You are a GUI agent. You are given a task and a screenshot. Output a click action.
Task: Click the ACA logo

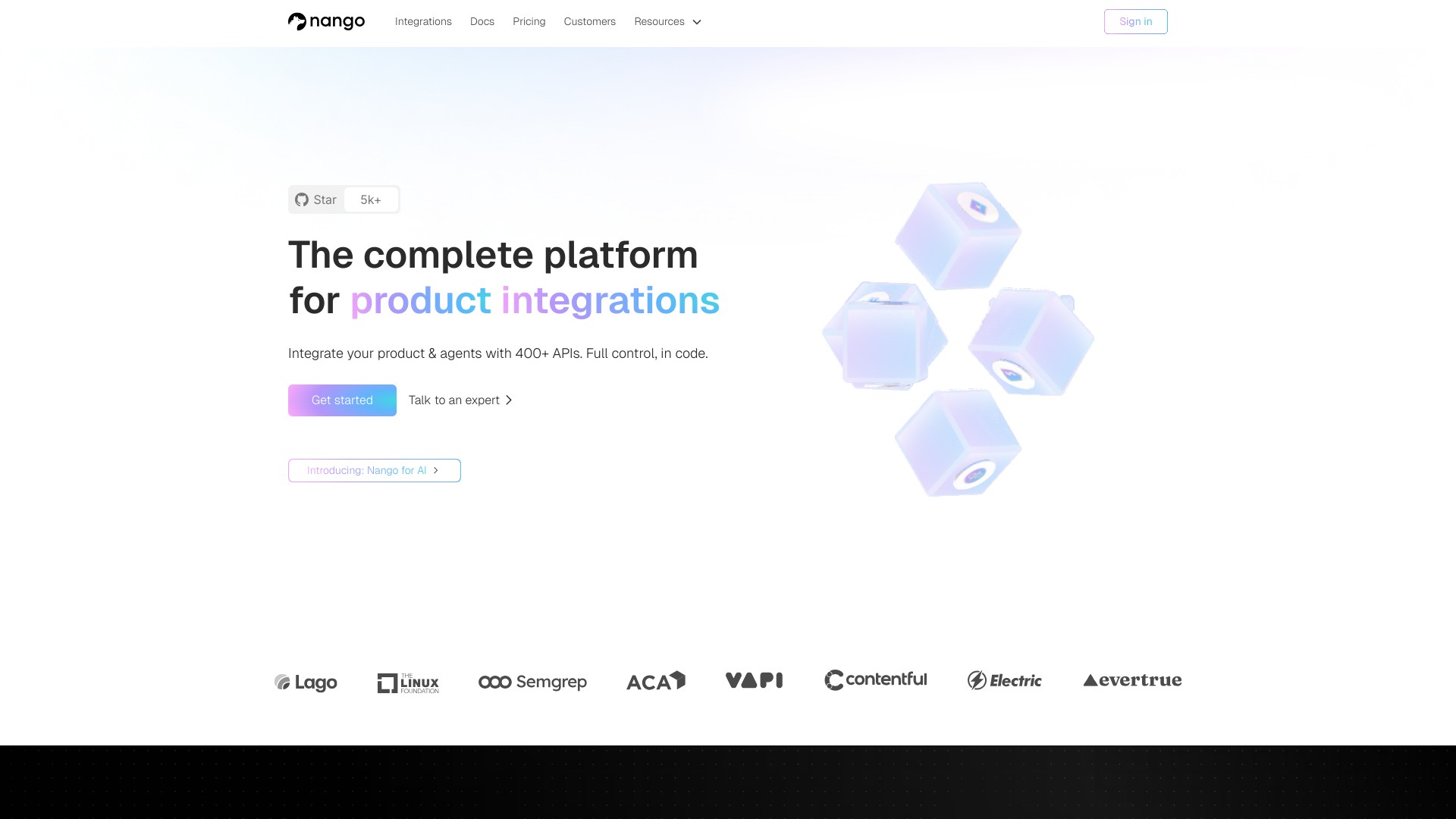[655, 681]
